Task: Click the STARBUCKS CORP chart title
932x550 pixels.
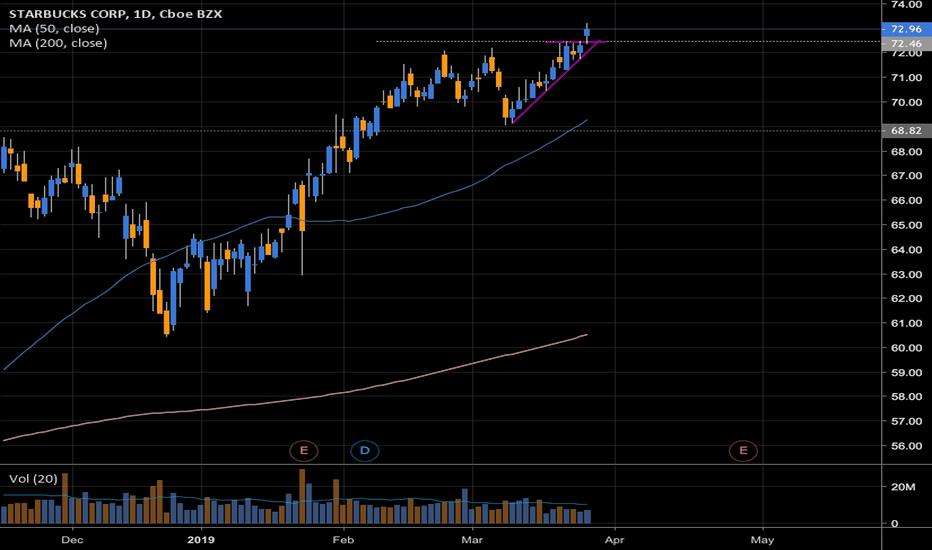Action: pyautogui.click(x=115, y=14)
